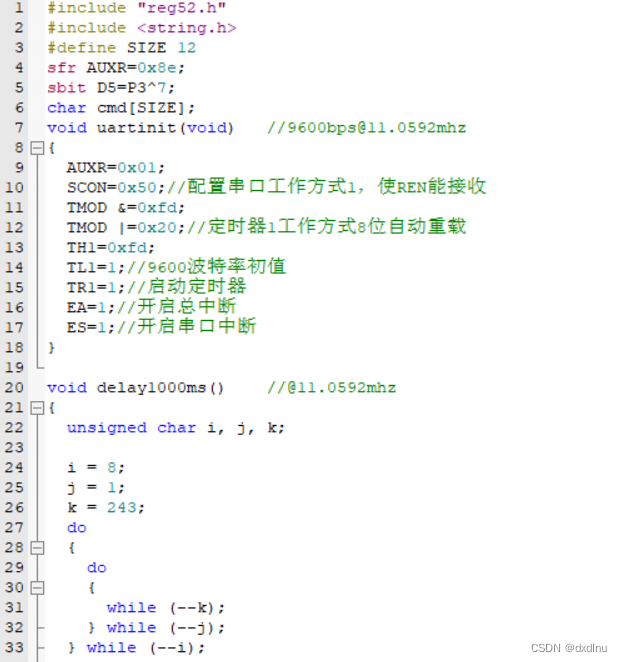Click line number 1 in the gutter
The height and width of the screenshot is (662, 622).
tap(19, 8)
